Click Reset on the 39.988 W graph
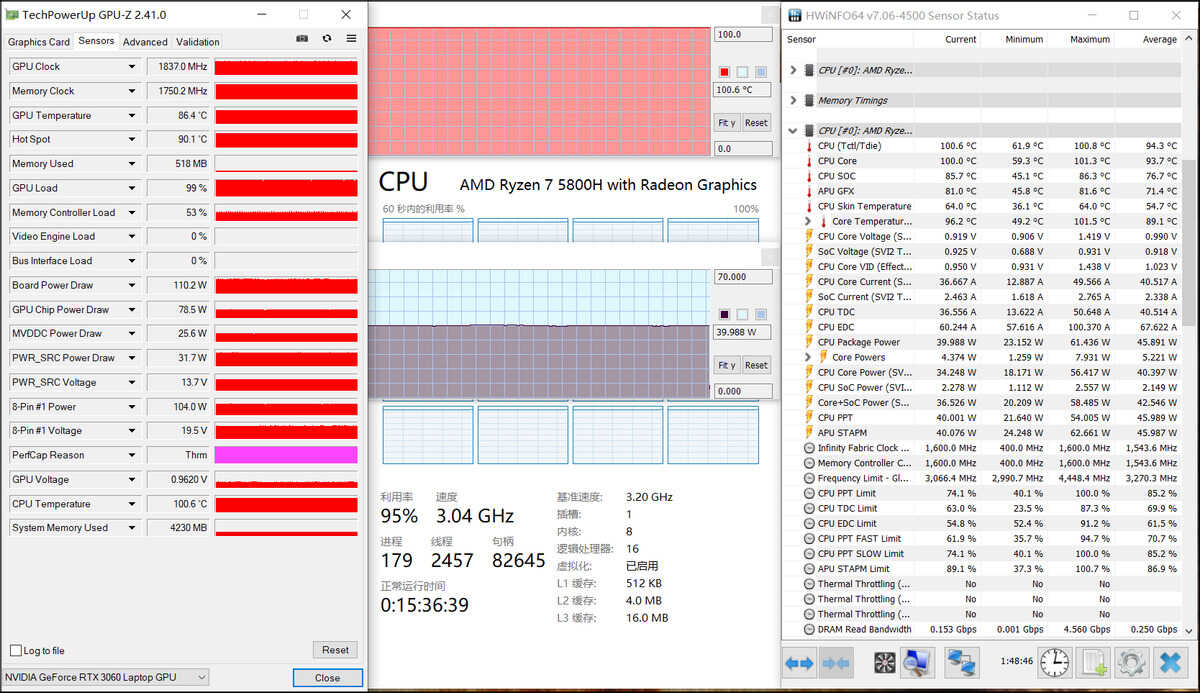The height and width of the screenshot is (693, 1200). tap(756, 365)
